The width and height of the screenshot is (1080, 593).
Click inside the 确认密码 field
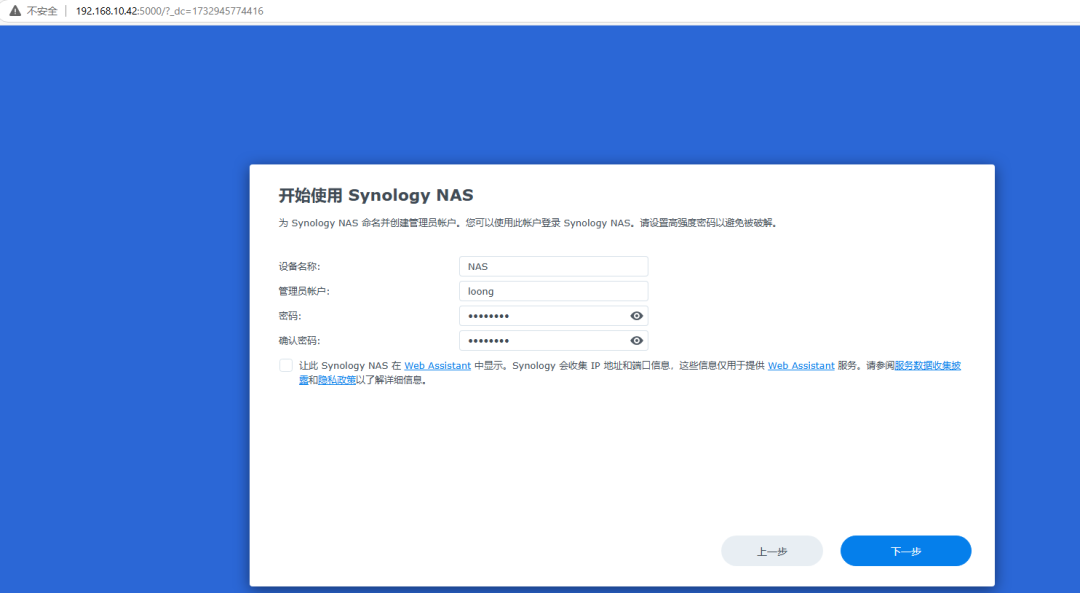pyautogui.click(x=540, y=341)
